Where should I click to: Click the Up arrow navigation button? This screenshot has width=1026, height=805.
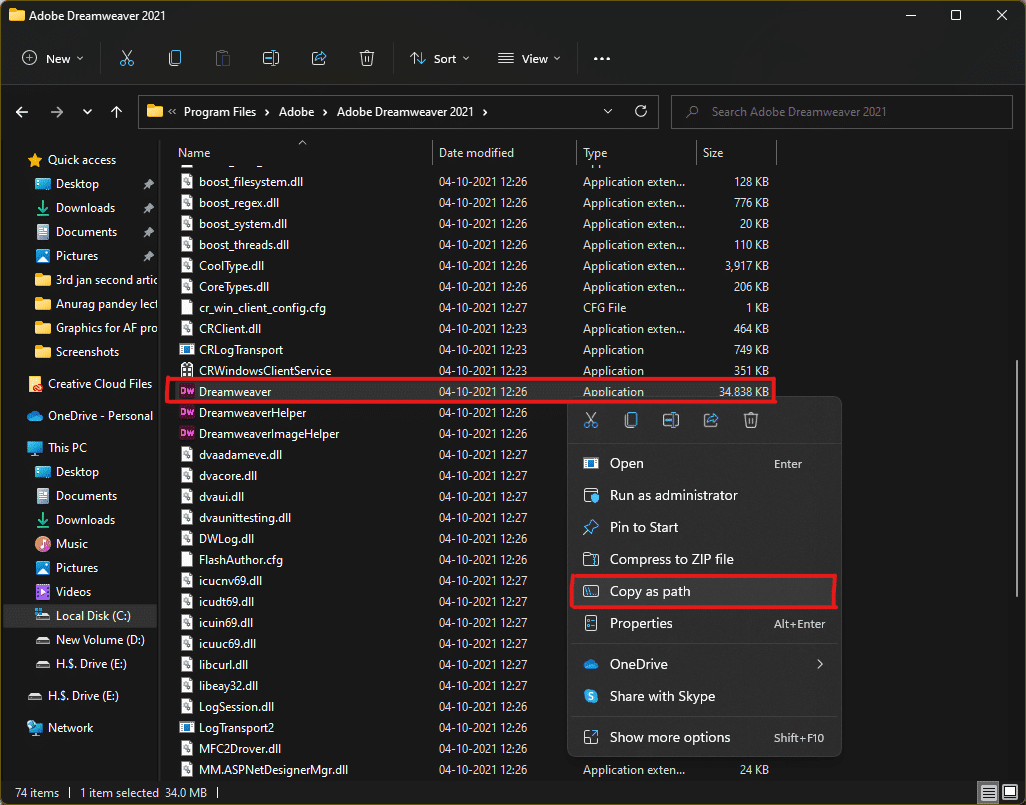117,112
